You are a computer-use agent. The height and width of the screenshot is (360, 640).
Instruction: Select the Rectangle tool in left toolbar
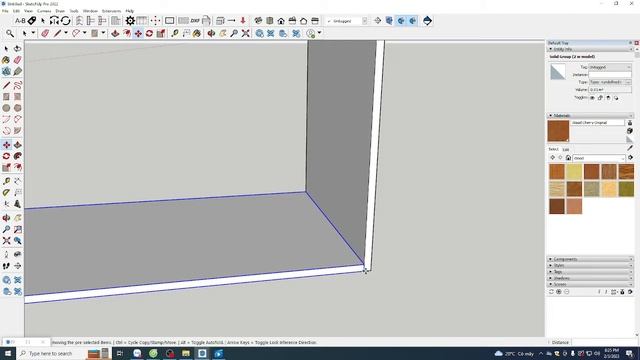tap(7, 97)
